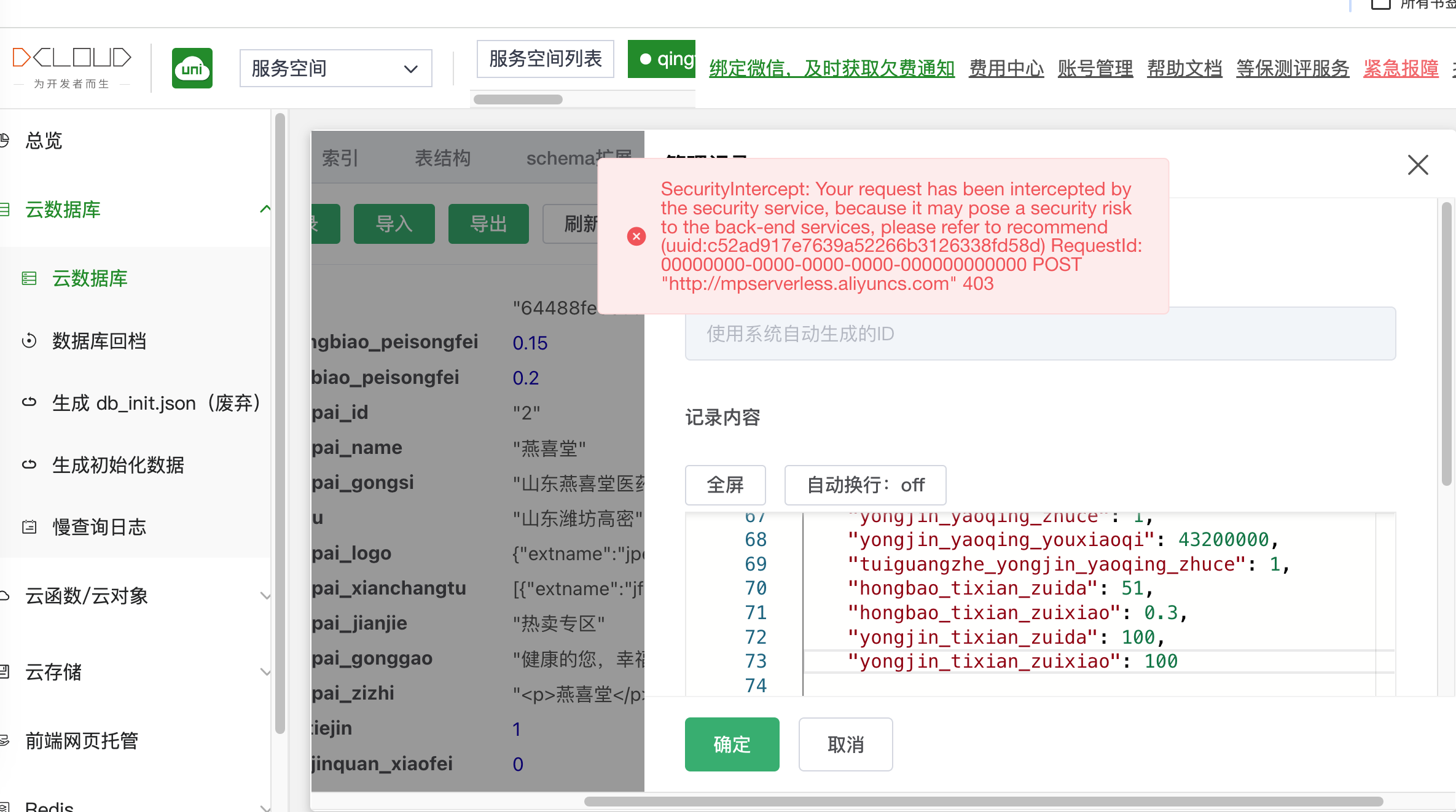The height and width of the screenshot is (812, 1456).
Task: Click the 总览 overview pie icon
Action: tap(4, 141)
